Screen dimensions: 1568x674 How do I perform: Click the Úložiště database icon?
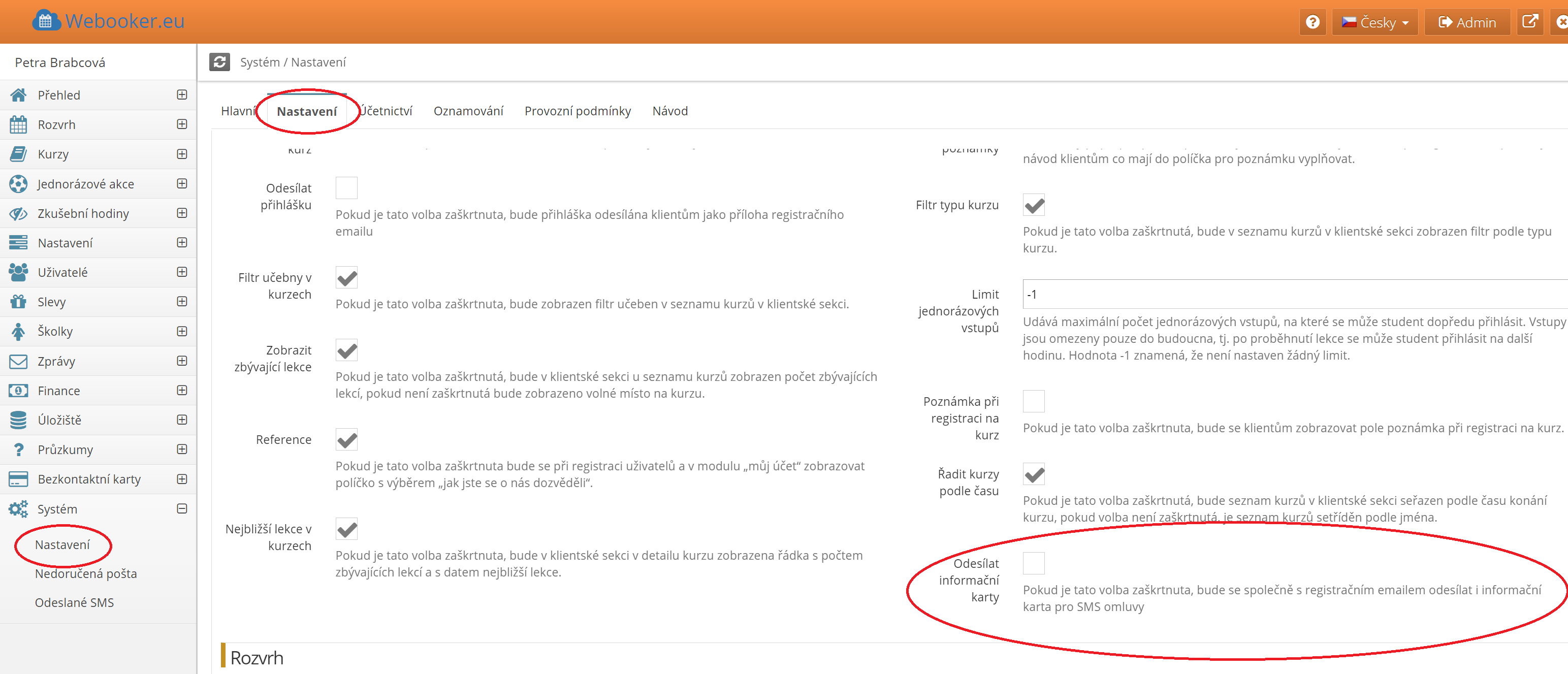coord(18,420)
